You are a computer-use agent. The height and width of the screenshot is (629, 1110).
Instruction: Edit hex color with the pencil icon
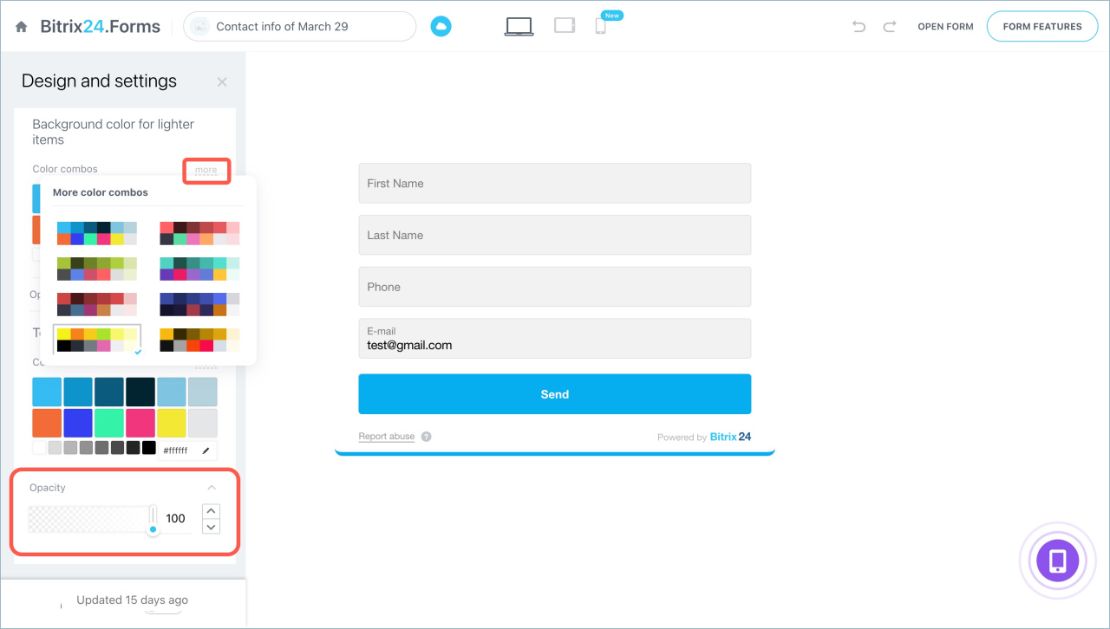click(x=206, y=451)
